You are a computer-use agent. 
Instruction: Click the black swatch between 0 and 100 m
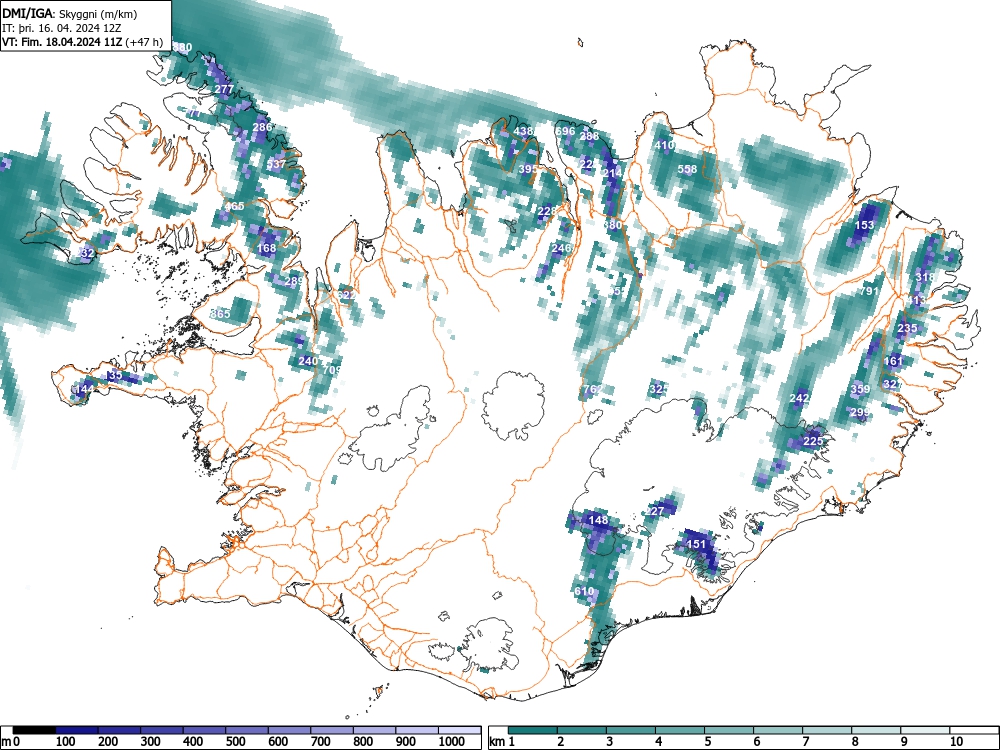(34, 730)
